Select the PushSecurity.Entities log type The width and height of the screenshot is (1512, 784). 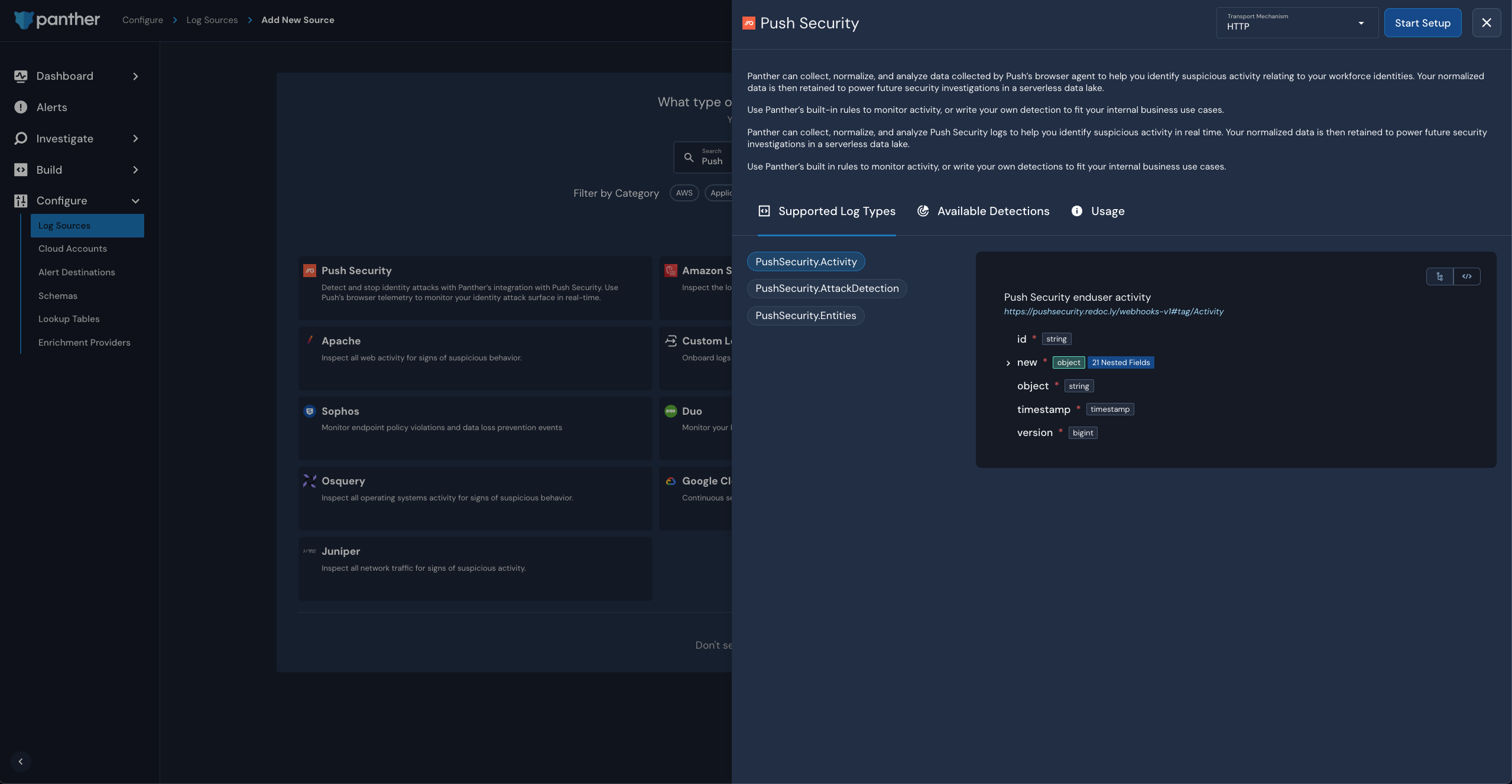tap(806, 315)
